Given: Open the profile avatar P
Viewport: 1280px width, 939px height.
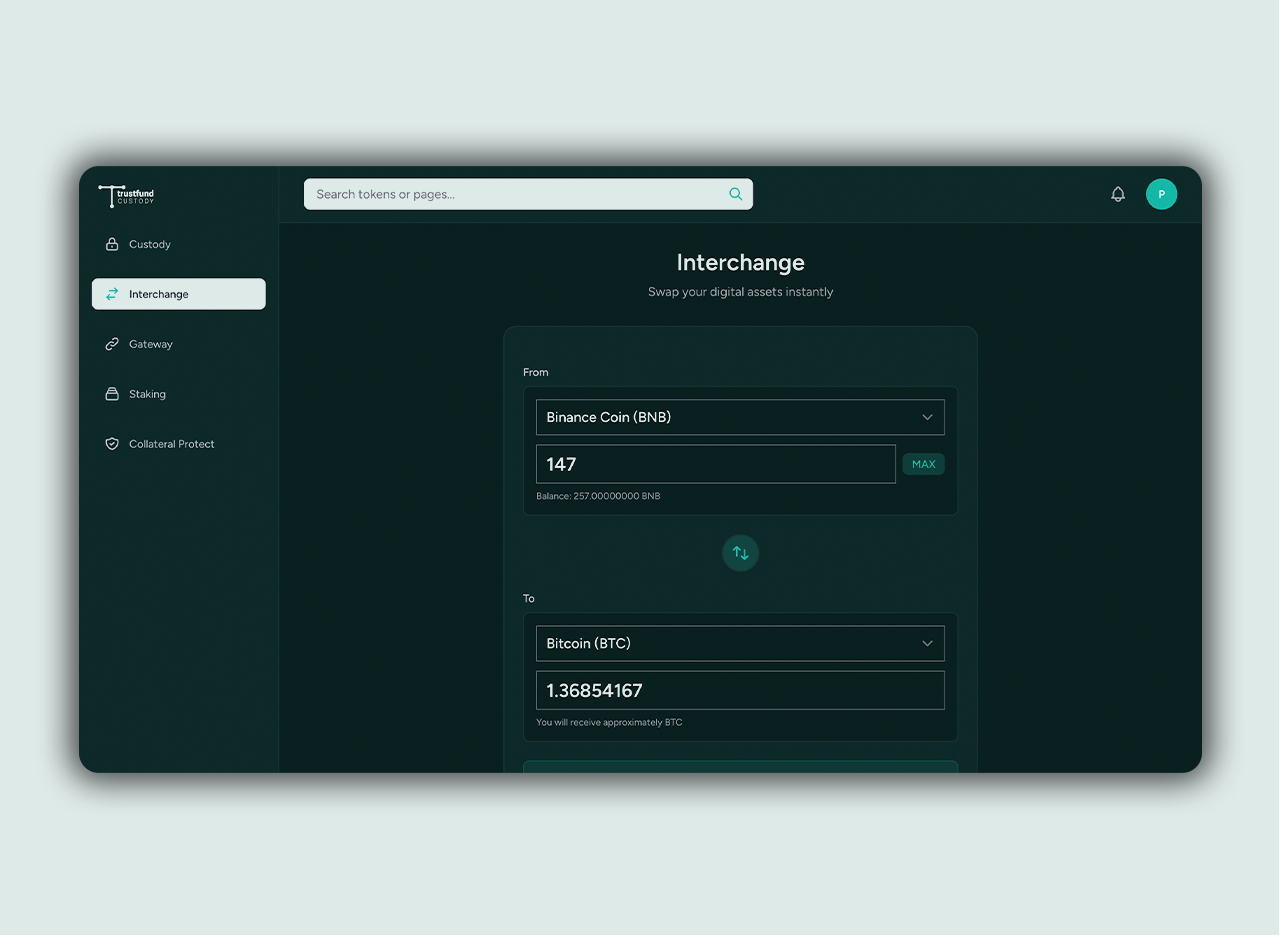Looking at the screenshot, I should (x=1161, y=194).
